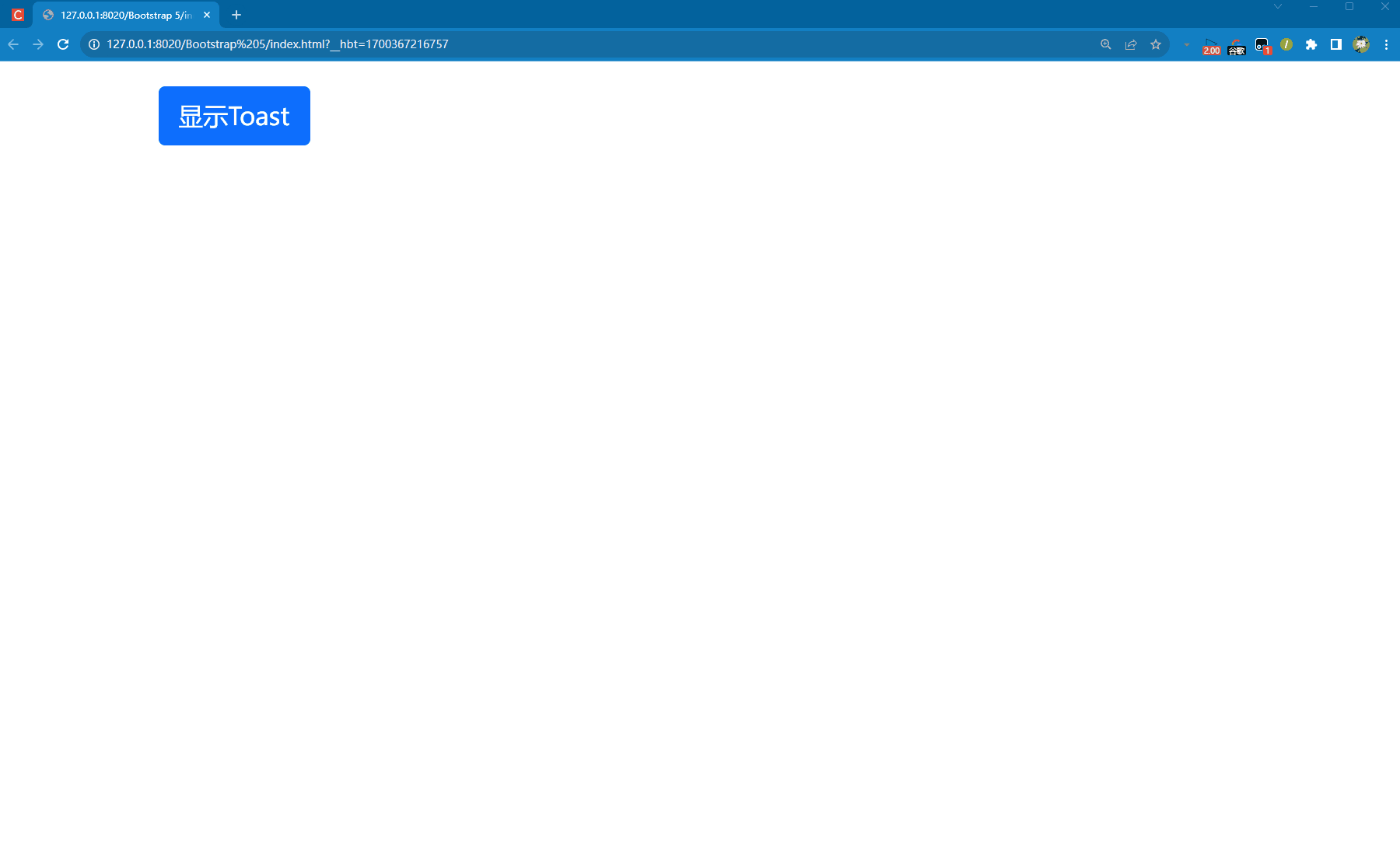The width and height of the screenshot is (1400, 853).
Task: Select the Bootstrap 5 browser tab
Action: coord(124,14)
